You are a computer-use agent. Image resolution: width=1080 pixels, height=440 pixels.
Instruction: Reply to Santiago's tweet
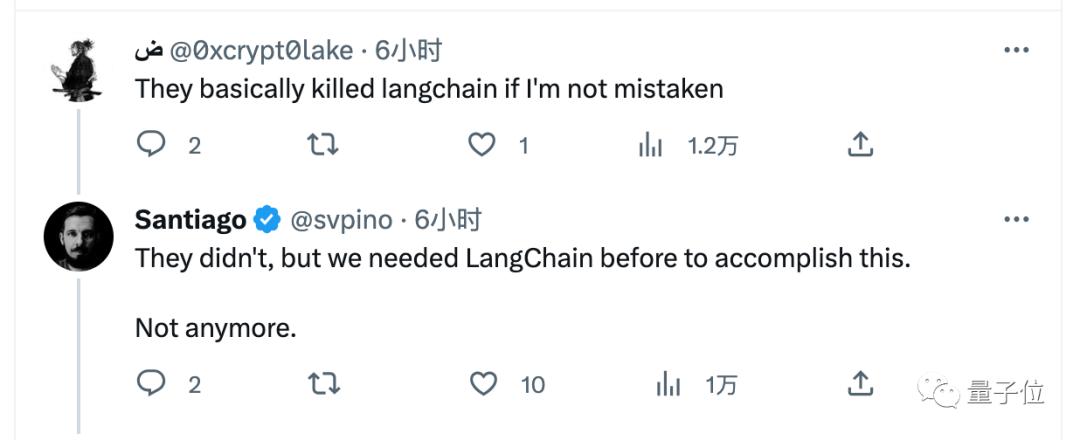(x=150, y=383)
